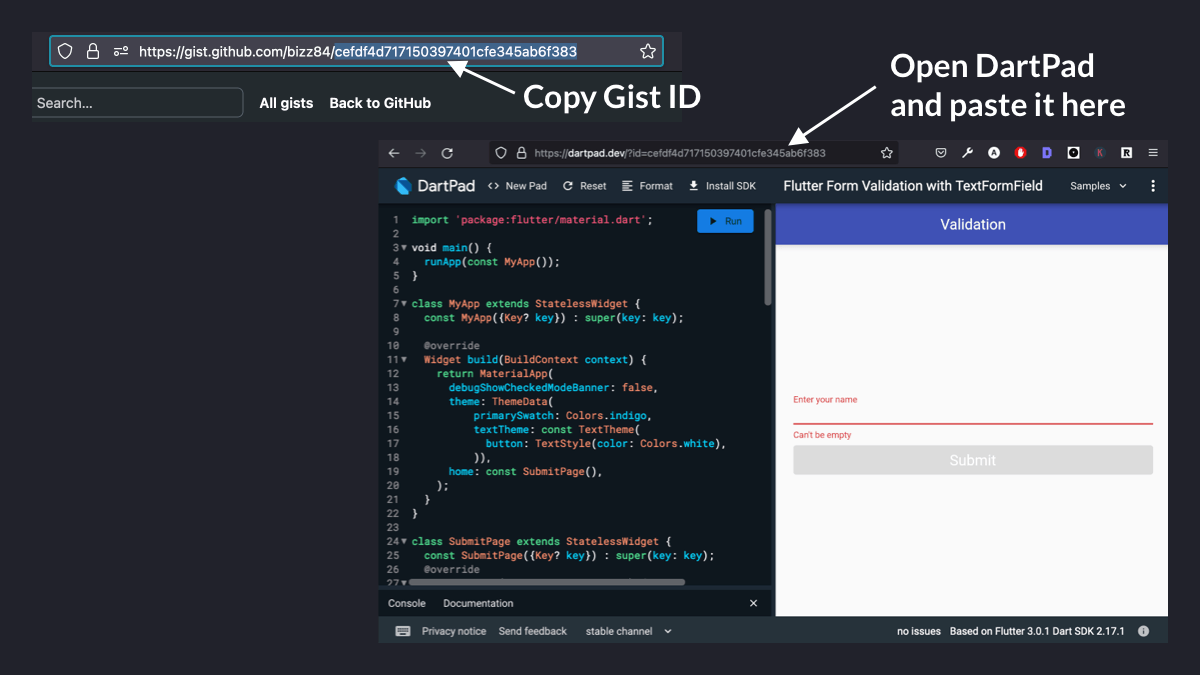Open the Privacy notice link

tap(454, 632)
